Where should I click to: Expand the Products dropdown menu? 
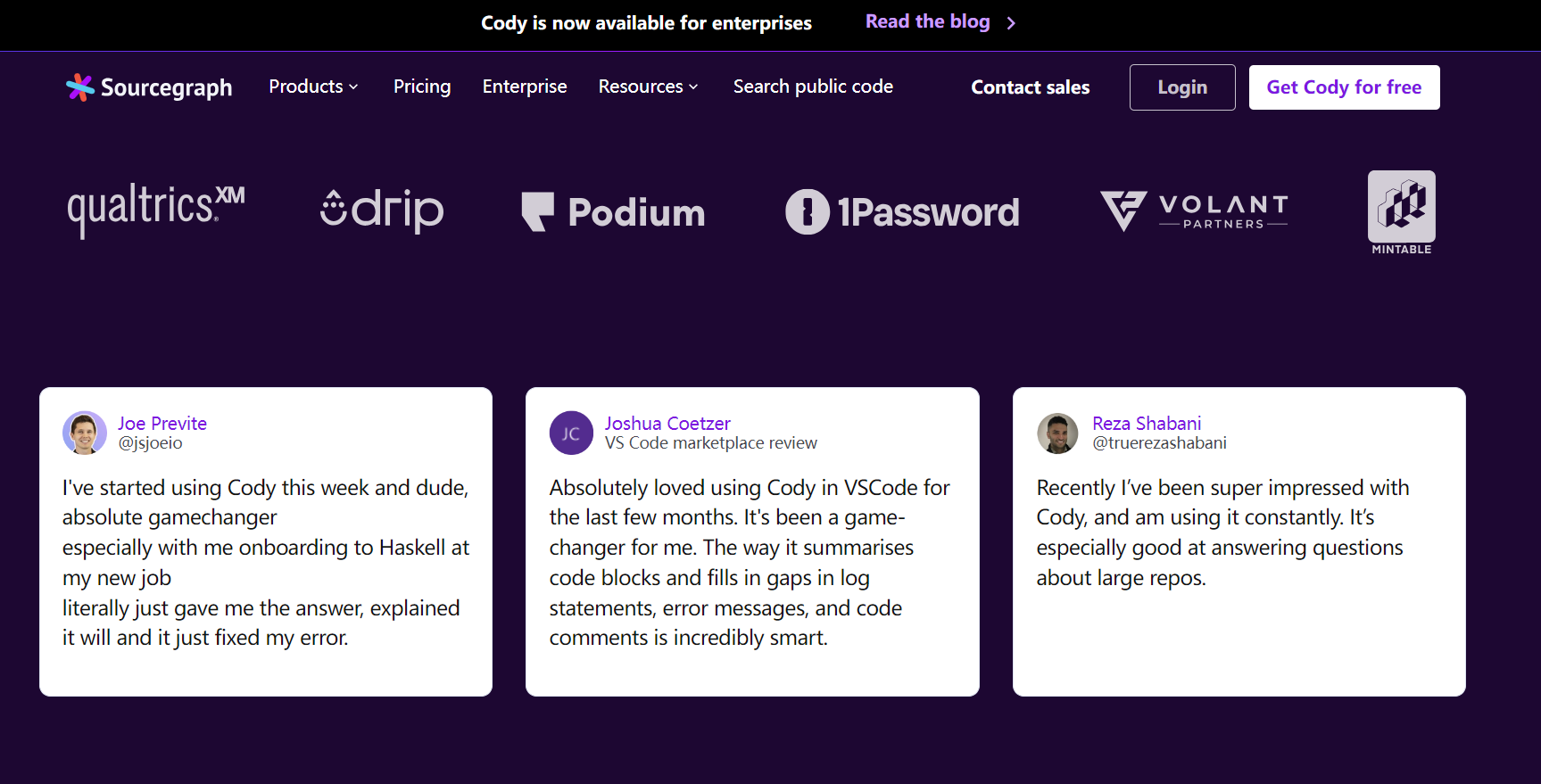tap(313, 87)
